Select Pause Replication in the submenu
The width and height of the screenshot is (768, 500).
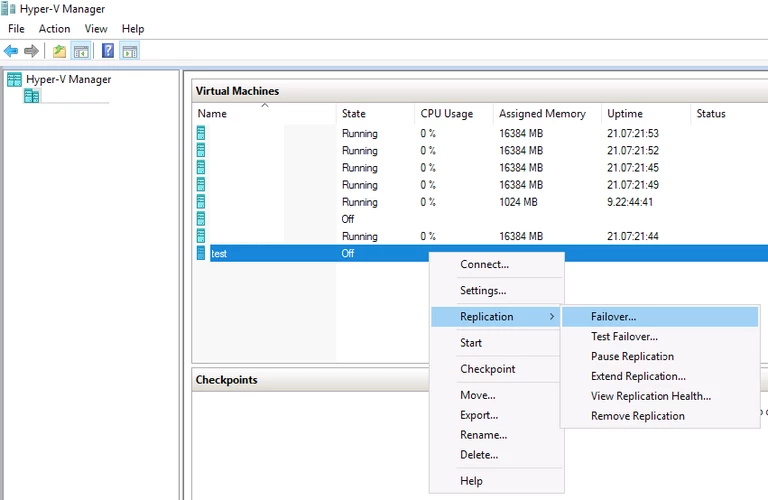coord(660,357)
